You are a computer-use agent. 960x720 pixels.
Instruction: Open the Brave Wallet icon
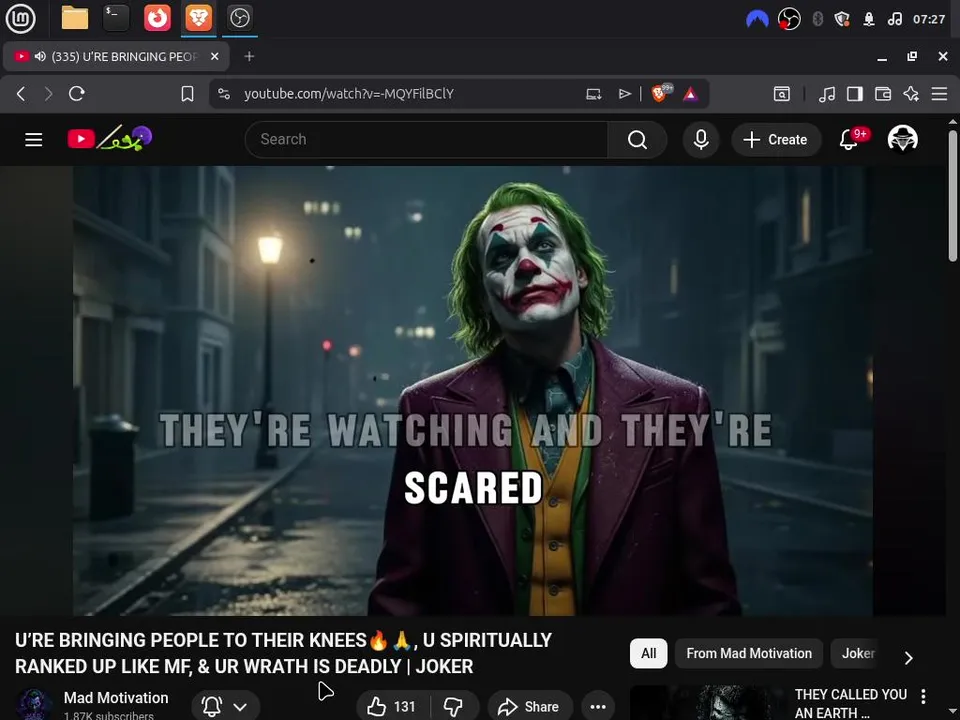[883, 94]
